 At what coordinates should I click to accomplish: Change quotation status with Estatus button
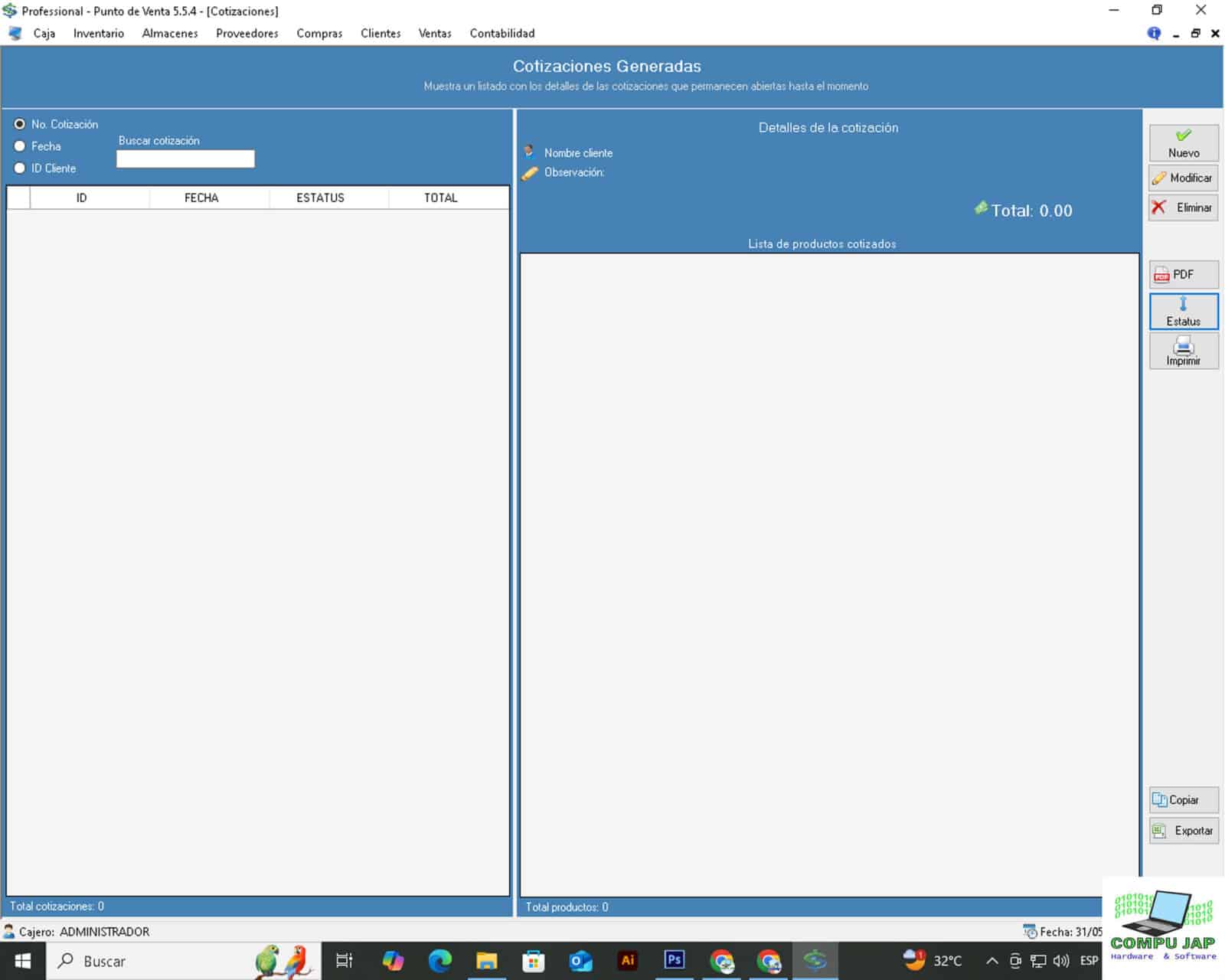1184,312
